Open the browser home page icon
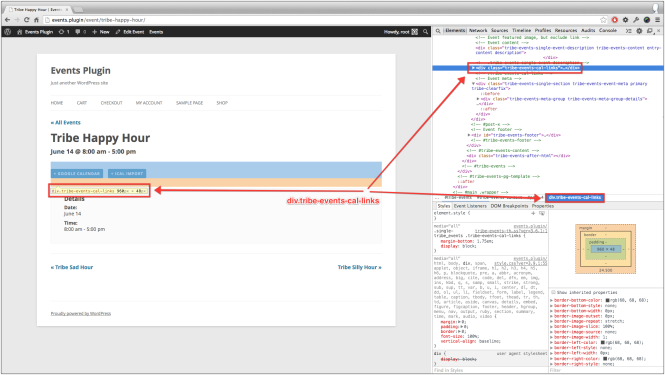 [36, 20]
